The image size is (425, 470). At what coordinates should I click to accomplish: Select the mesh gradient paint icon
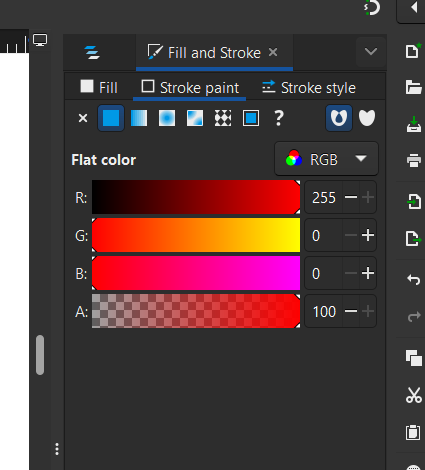coord(195,118)
